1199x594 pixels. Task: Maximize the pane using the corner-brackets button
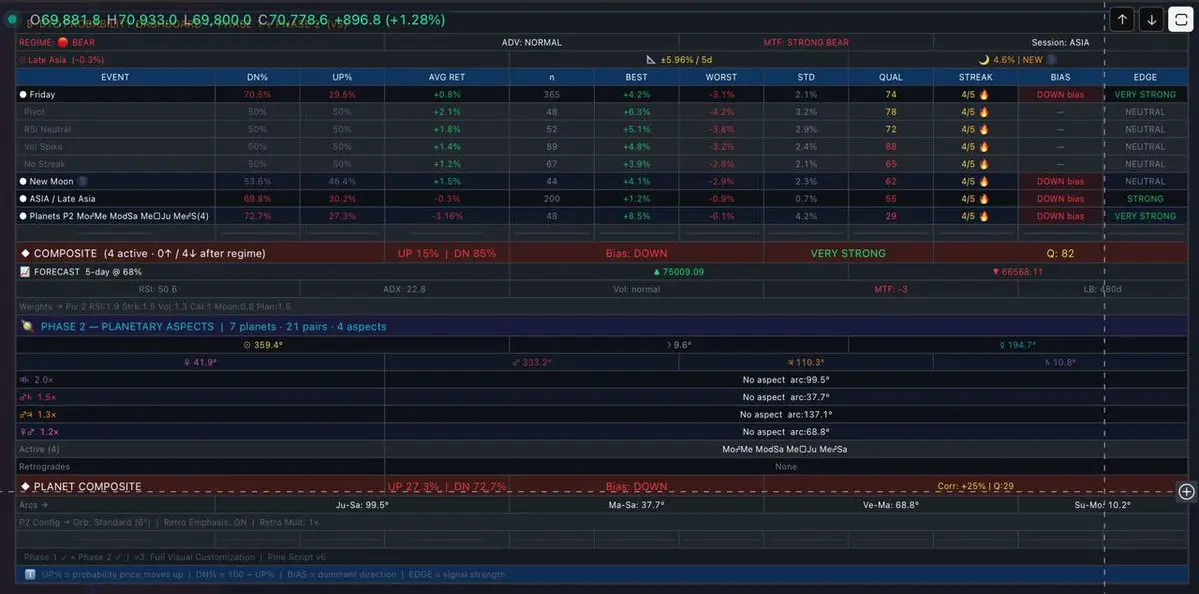click(1181, 20)
